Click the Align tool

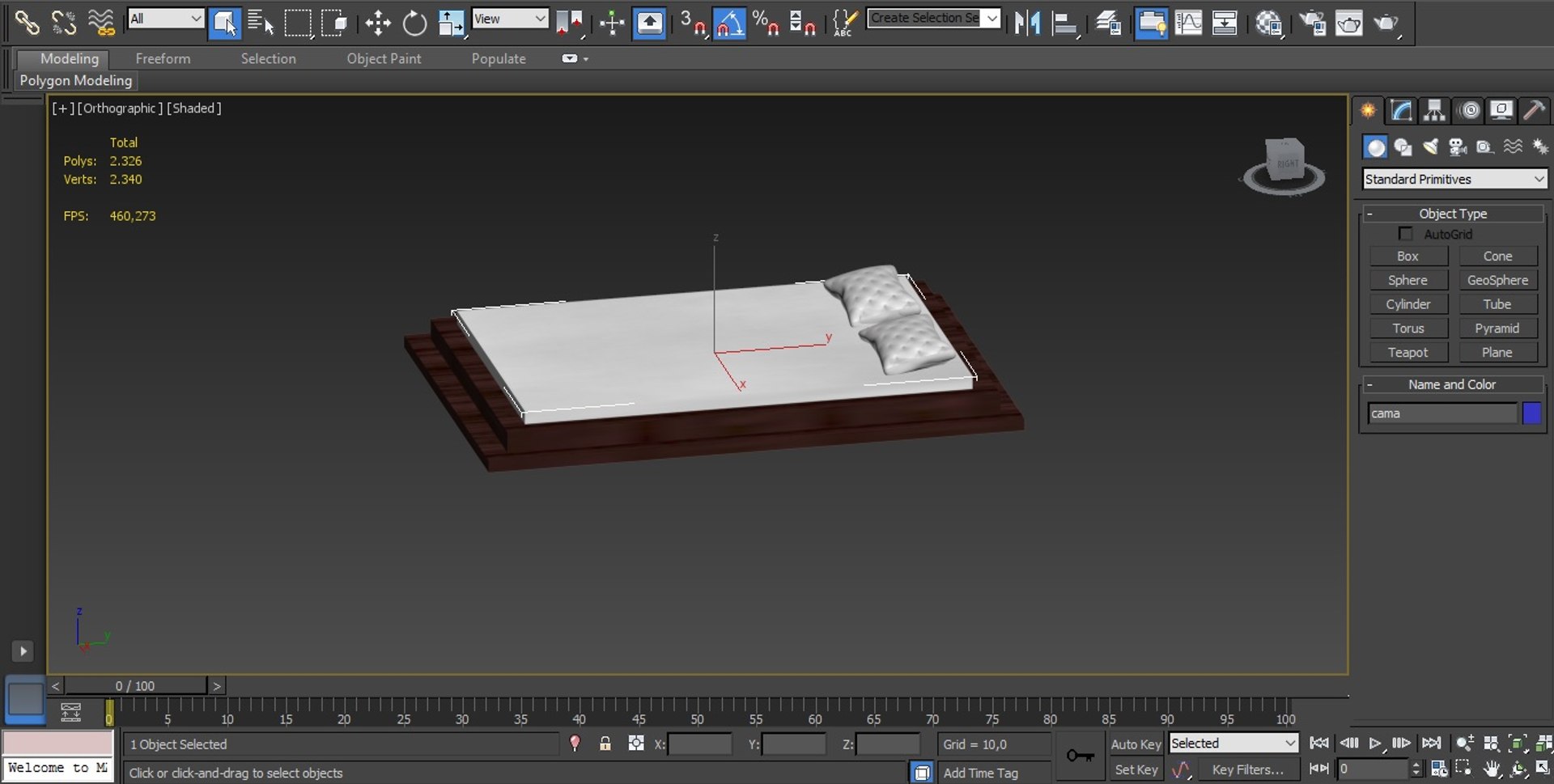pyautogui.click(x=1064, y=23)
